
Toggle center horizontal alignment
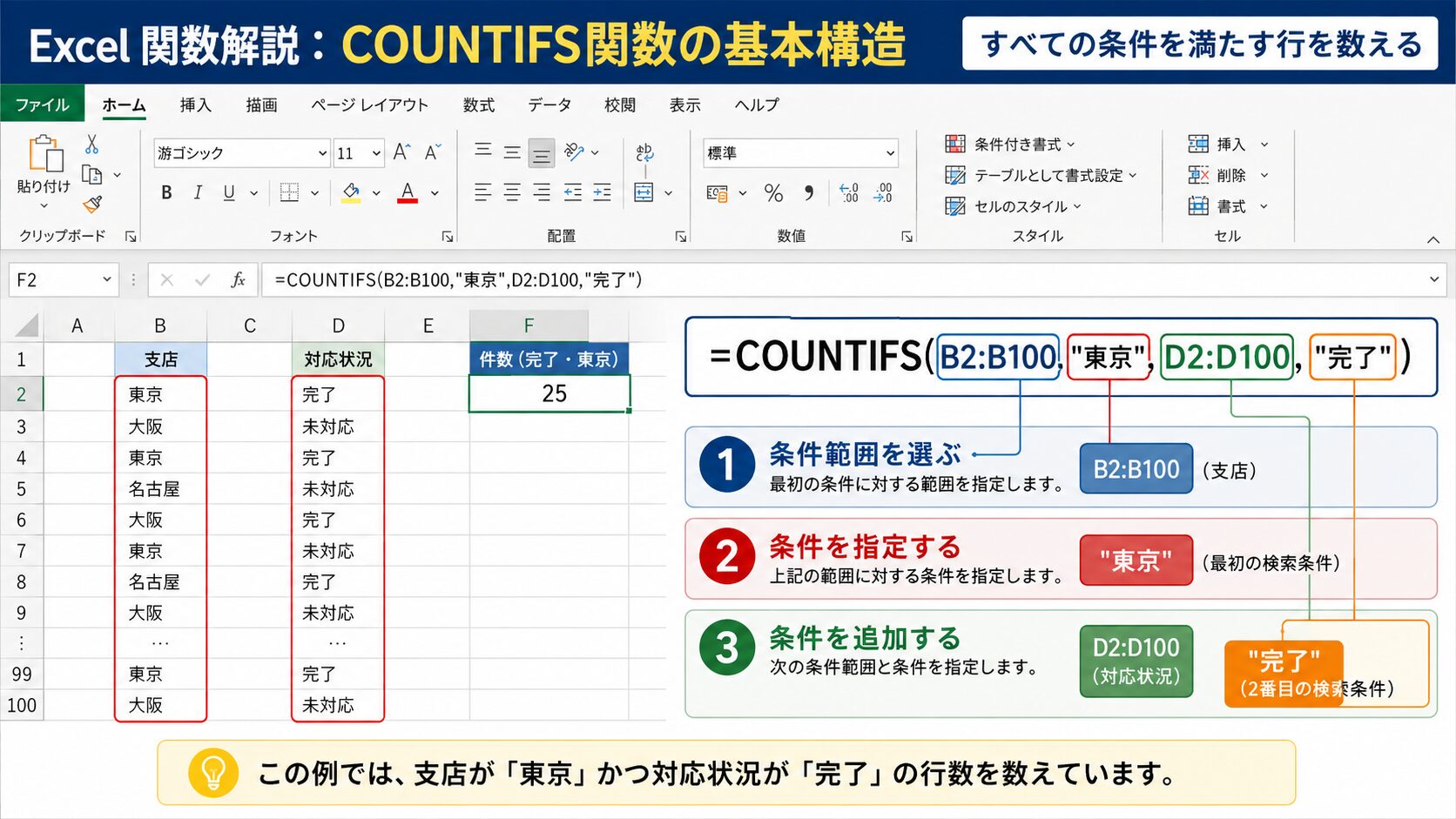pos(512,192)
